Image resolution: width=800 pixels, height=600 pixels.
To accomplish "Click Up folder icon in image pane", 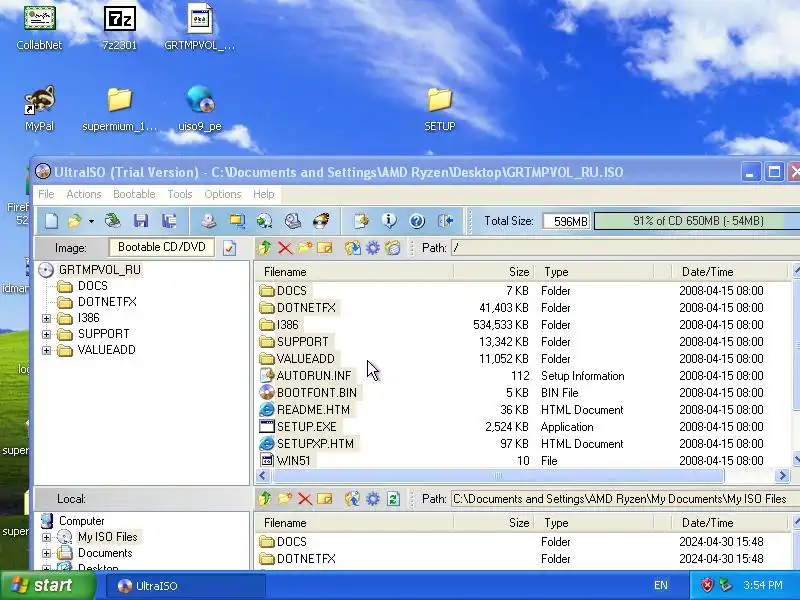I will 264,248.
